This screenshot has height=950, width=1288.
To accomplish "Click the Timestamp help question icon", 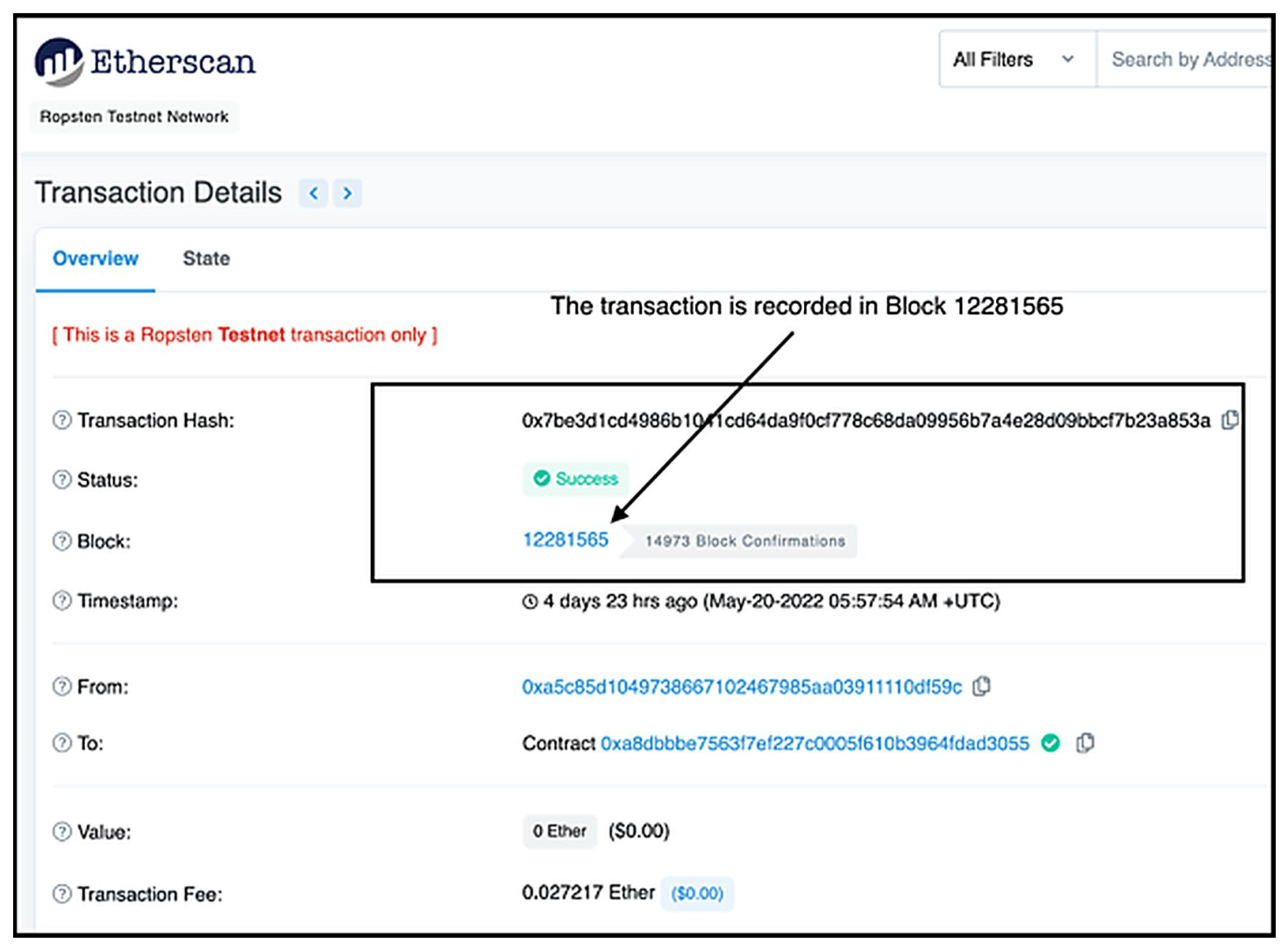I will pyautogui.click(x=61, y=601).
